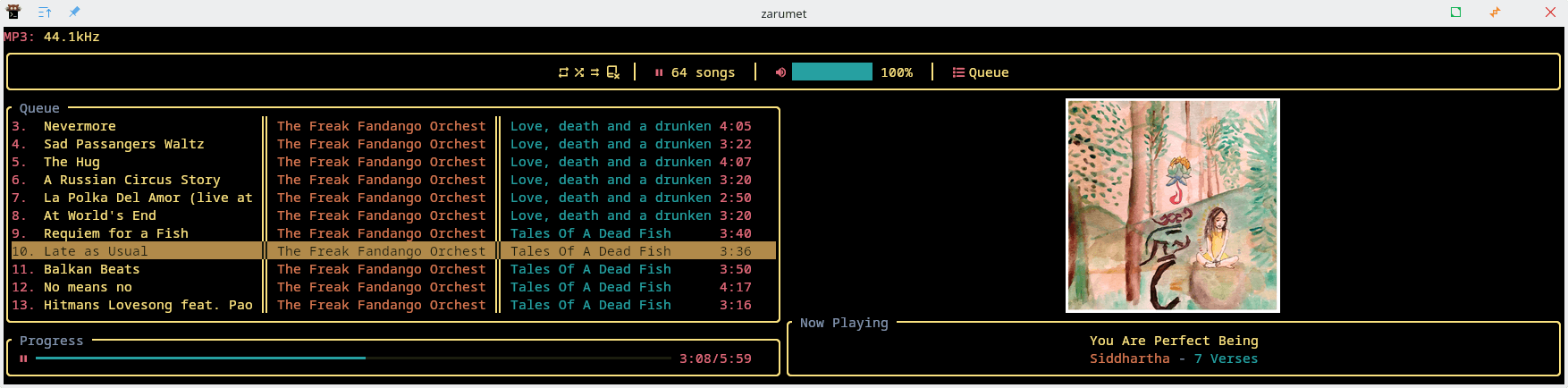Toggle the single mode arrows icon
Screen dimensions: 1568x388
click(x=594, y=72)
